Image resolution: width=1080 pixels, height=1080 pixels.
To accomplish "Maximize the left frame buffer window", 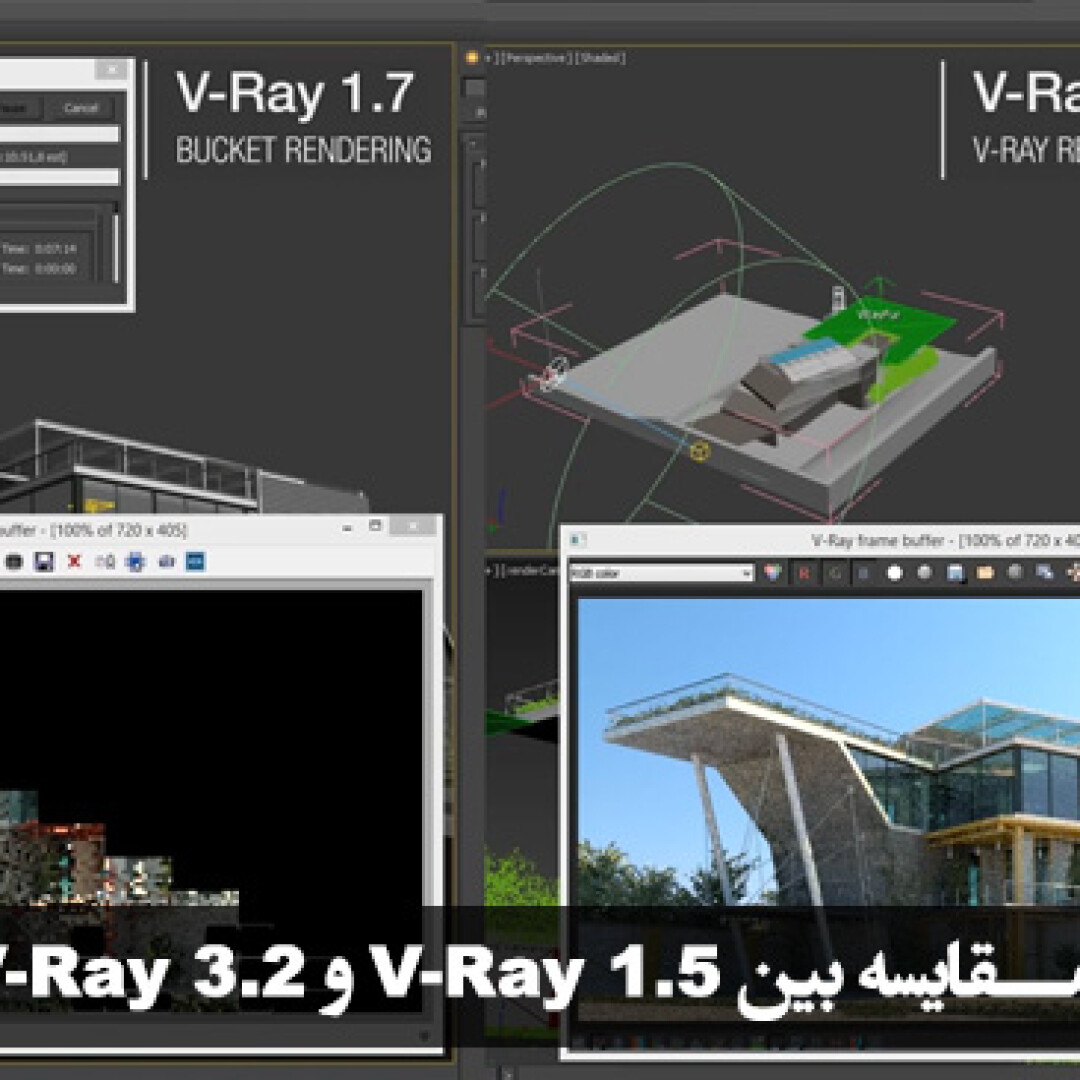I will [x=375, y=526].
